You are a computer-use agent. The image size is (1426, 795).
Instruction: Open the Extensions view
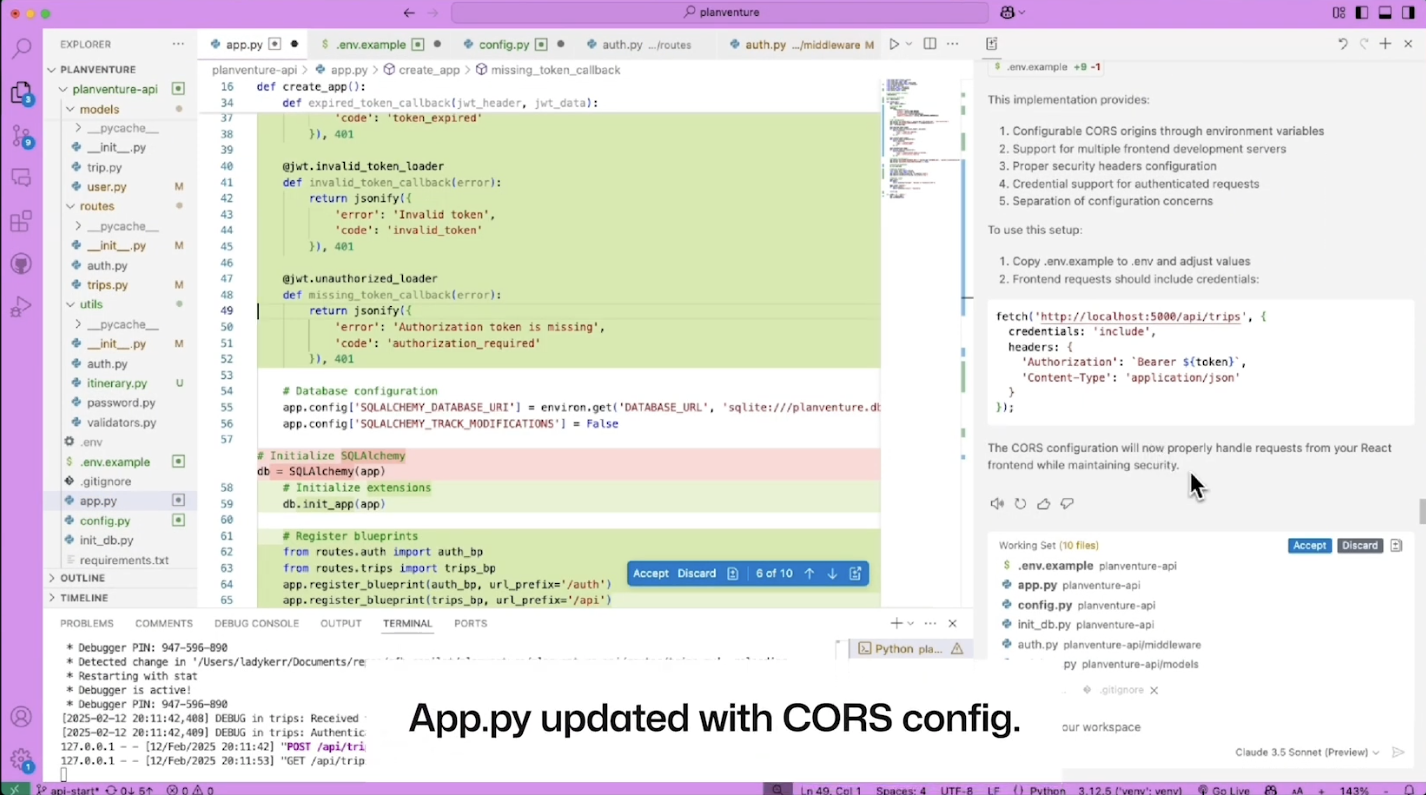[21, 222]
